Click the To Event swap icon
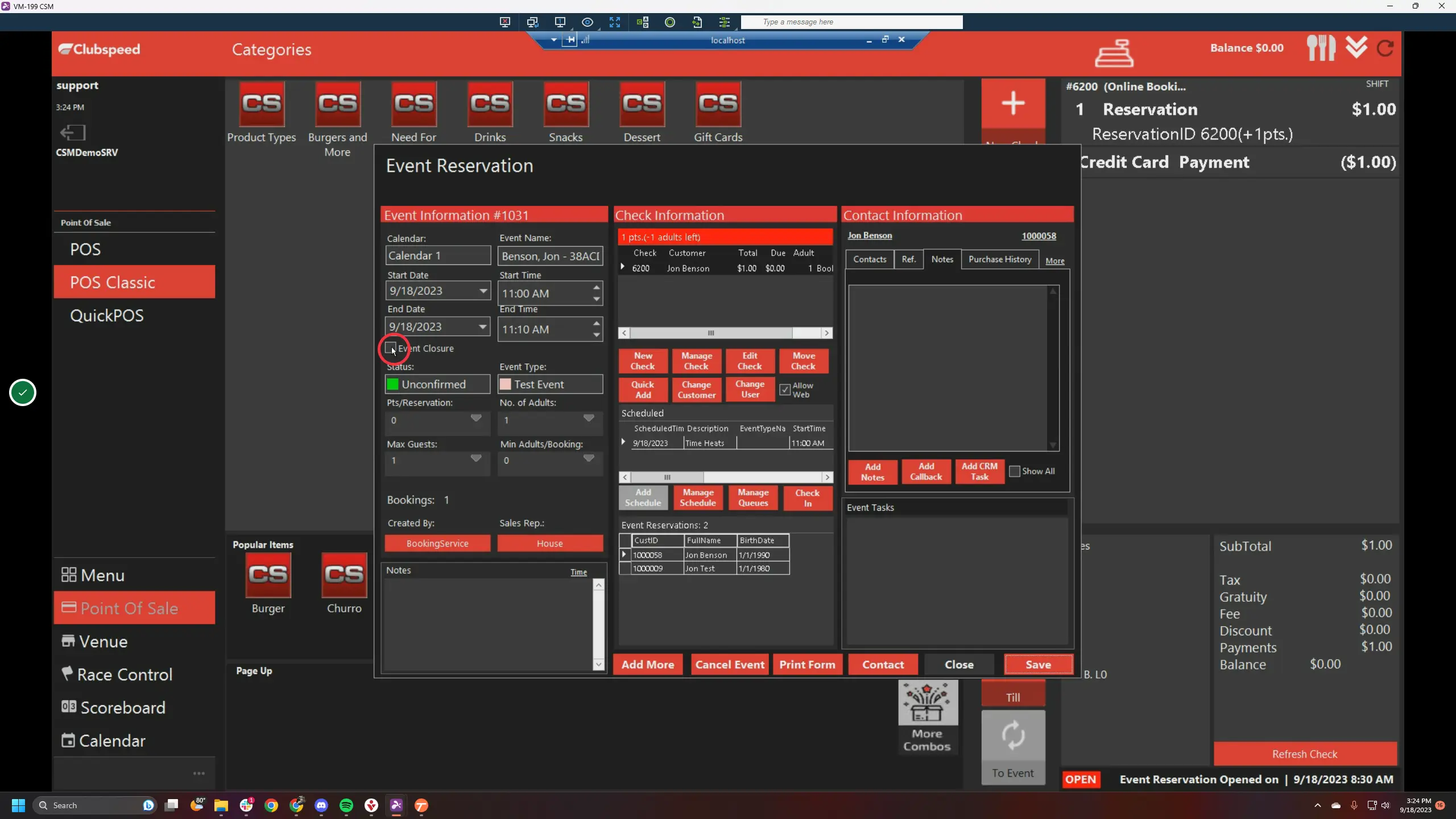Screen dimensions: 1456x819 click(x=1013, y=735)
